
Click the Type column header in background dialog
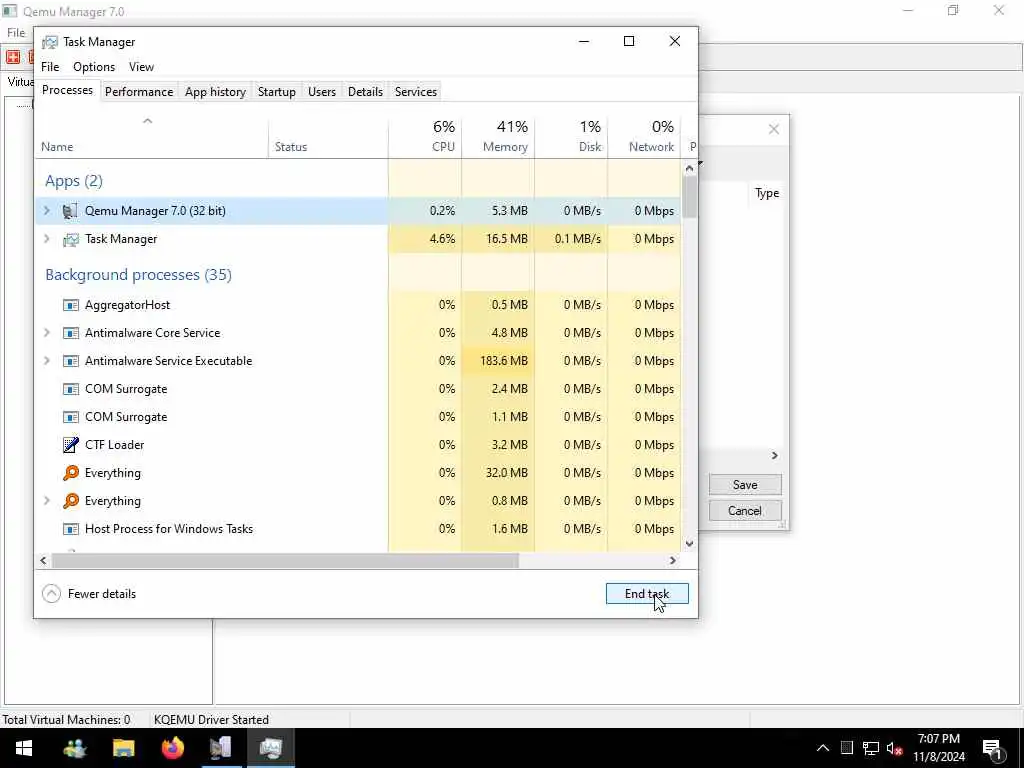pos(767,193)
